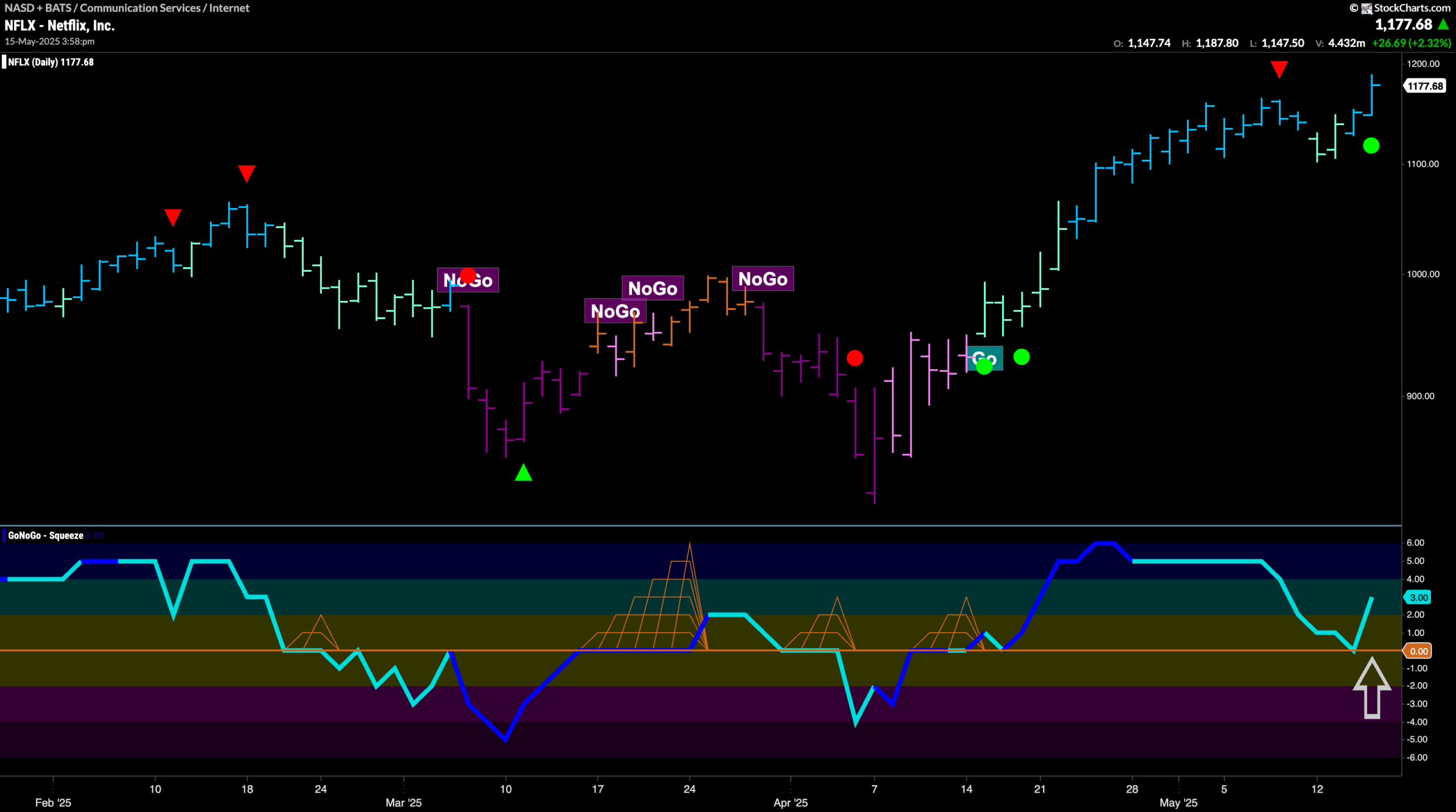Click the May '25 date axis label

[1178, 802]
